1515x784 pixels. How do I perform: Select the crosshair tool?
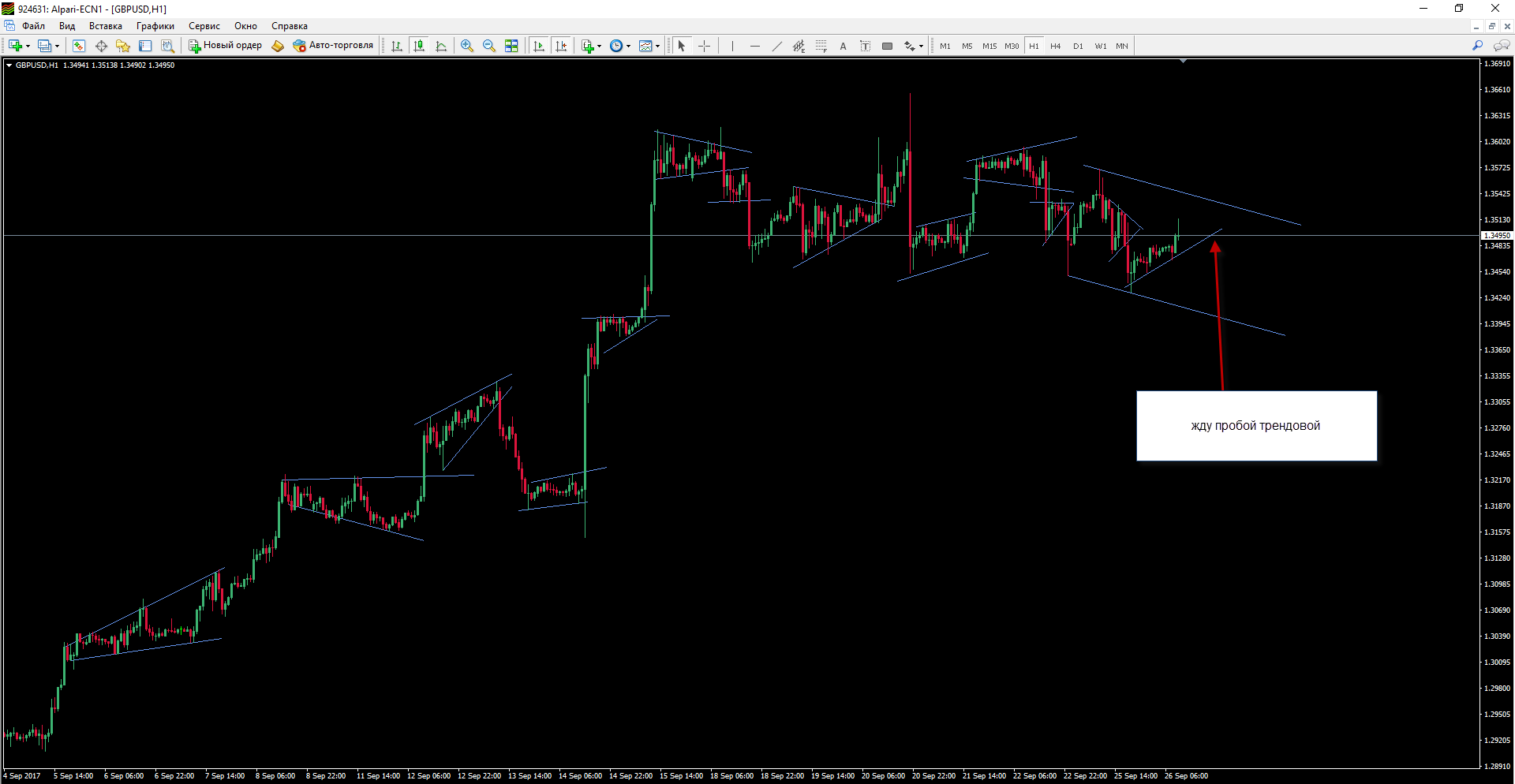[x=705, y=46]
